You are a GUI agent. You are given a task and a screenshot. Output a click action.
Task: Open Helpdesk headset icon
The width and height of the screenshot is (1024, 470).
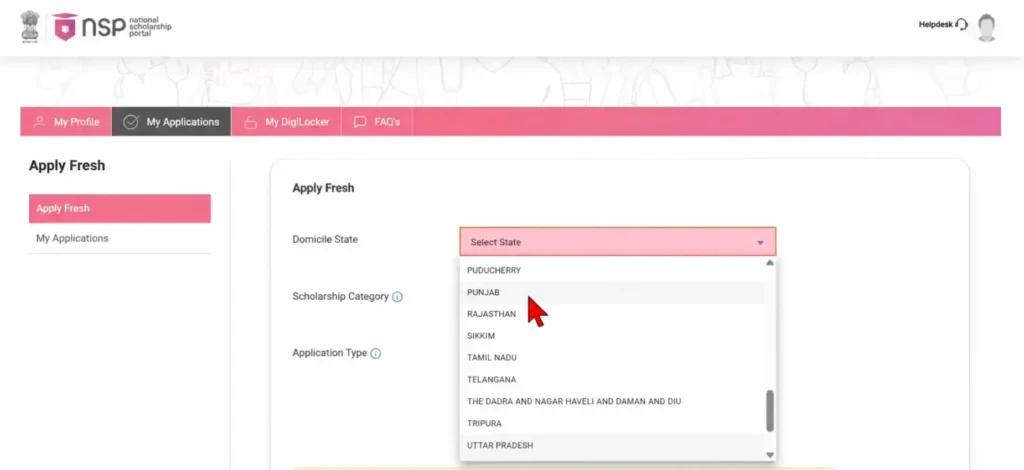(x=961, y=25)
